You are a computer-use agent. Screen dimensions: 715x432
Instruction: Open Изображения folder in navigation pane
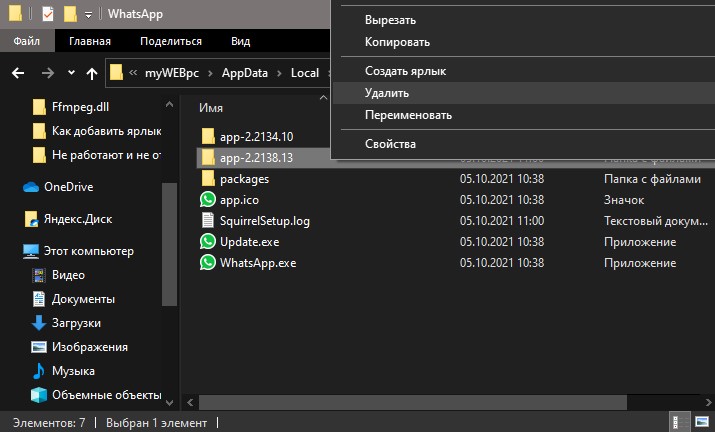[89, 347]
